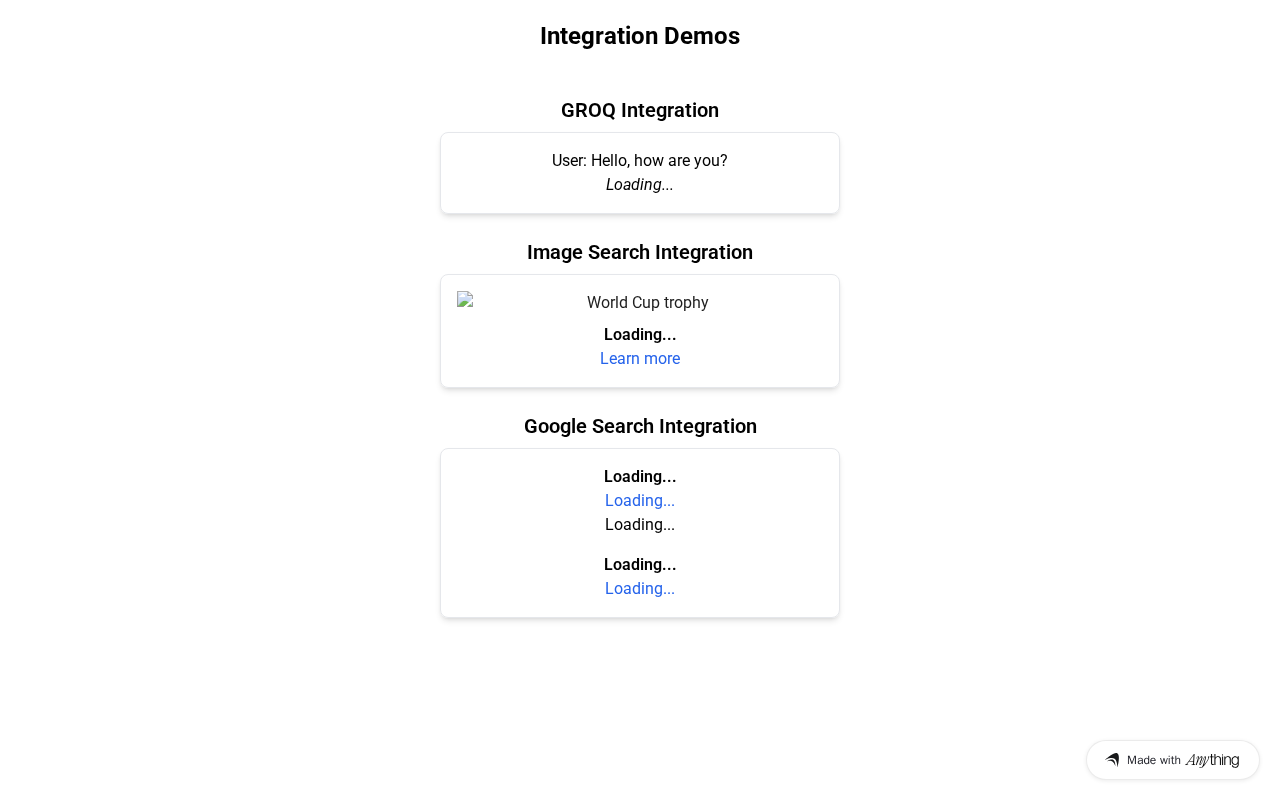Click the second bold Loading title in Google results
Image resolution: width=1280 pixels, height=800 pixels.
tap(640, 564)
